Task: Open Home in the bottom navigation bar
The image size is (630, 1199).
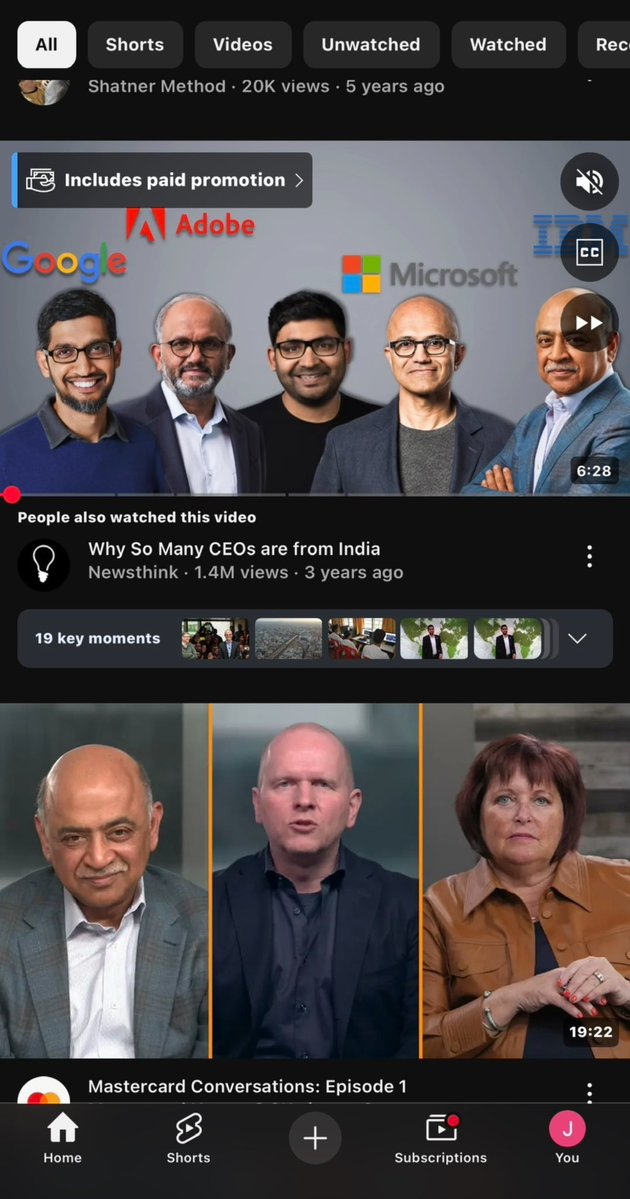Action: point(63,1138)
